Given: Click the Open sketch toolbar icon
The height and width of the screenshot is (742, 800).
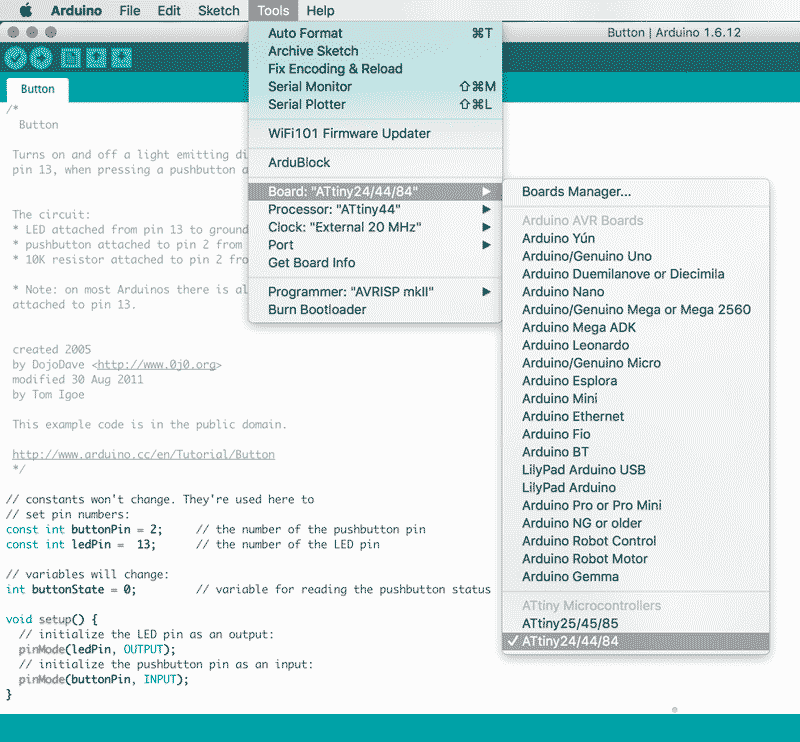Looking at the screenshot, I should [96, 58].
